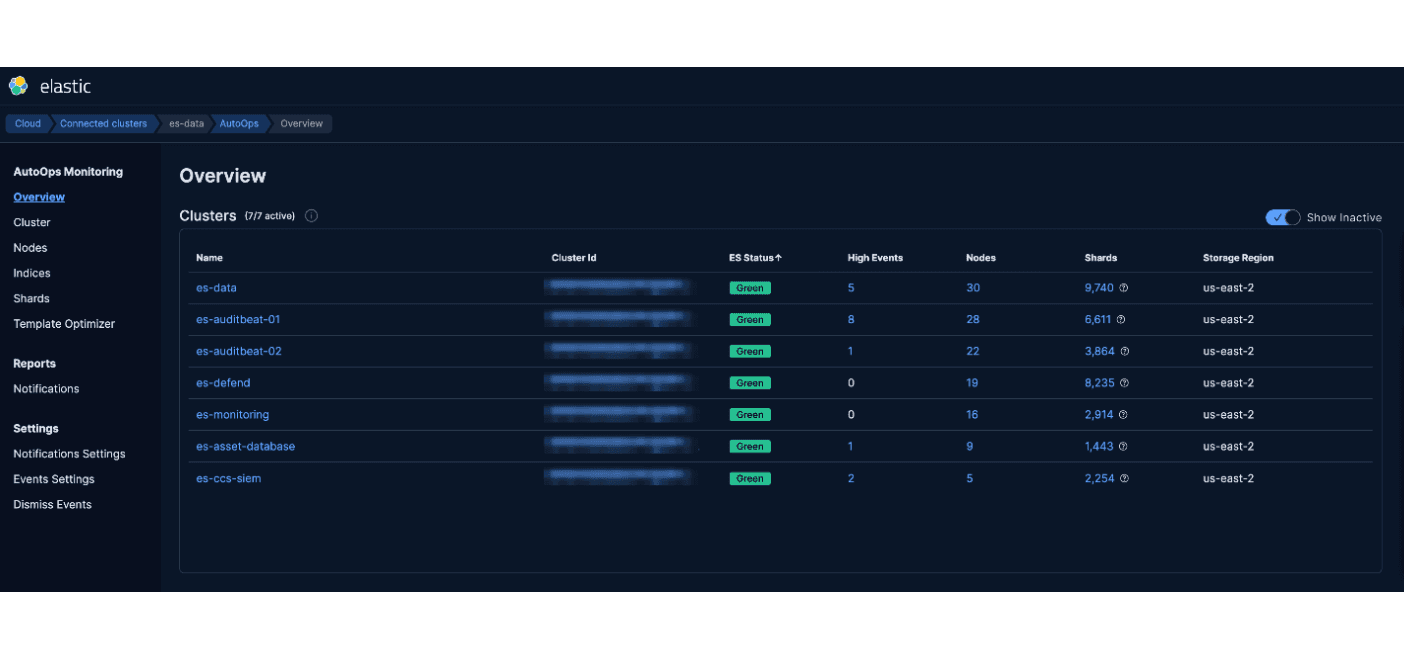Select Nodes in the sidebar
The width and height of the screenshot is (1404, 664).
tap(29, 247)
